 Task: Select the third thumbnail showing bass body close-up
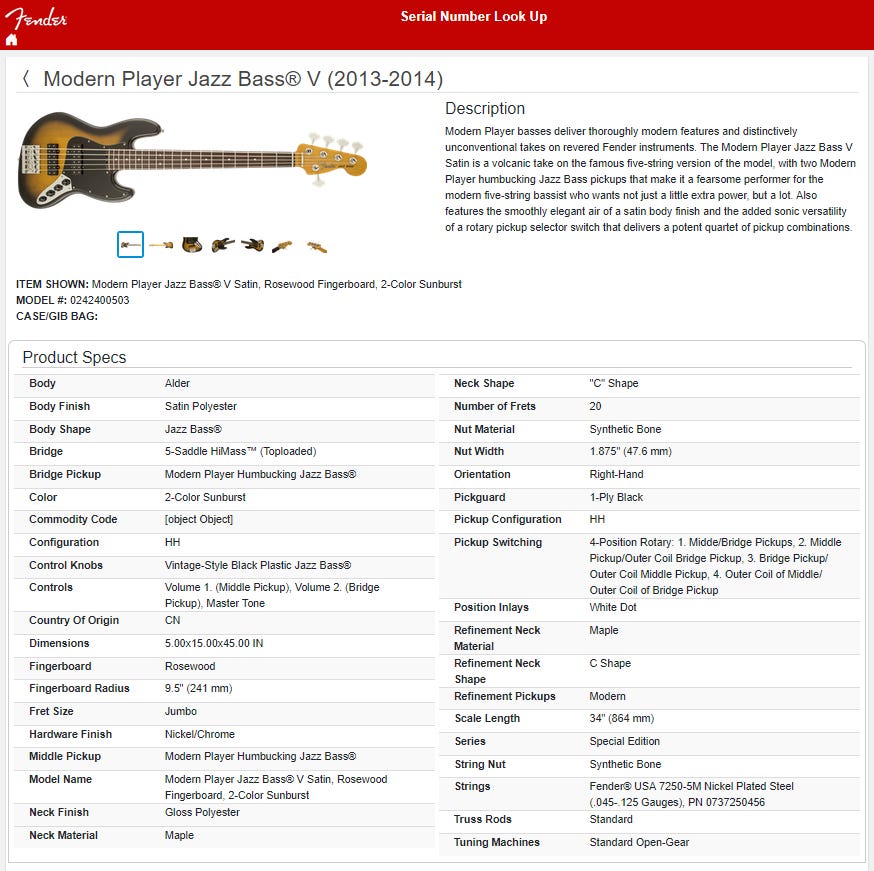[192, 245]
